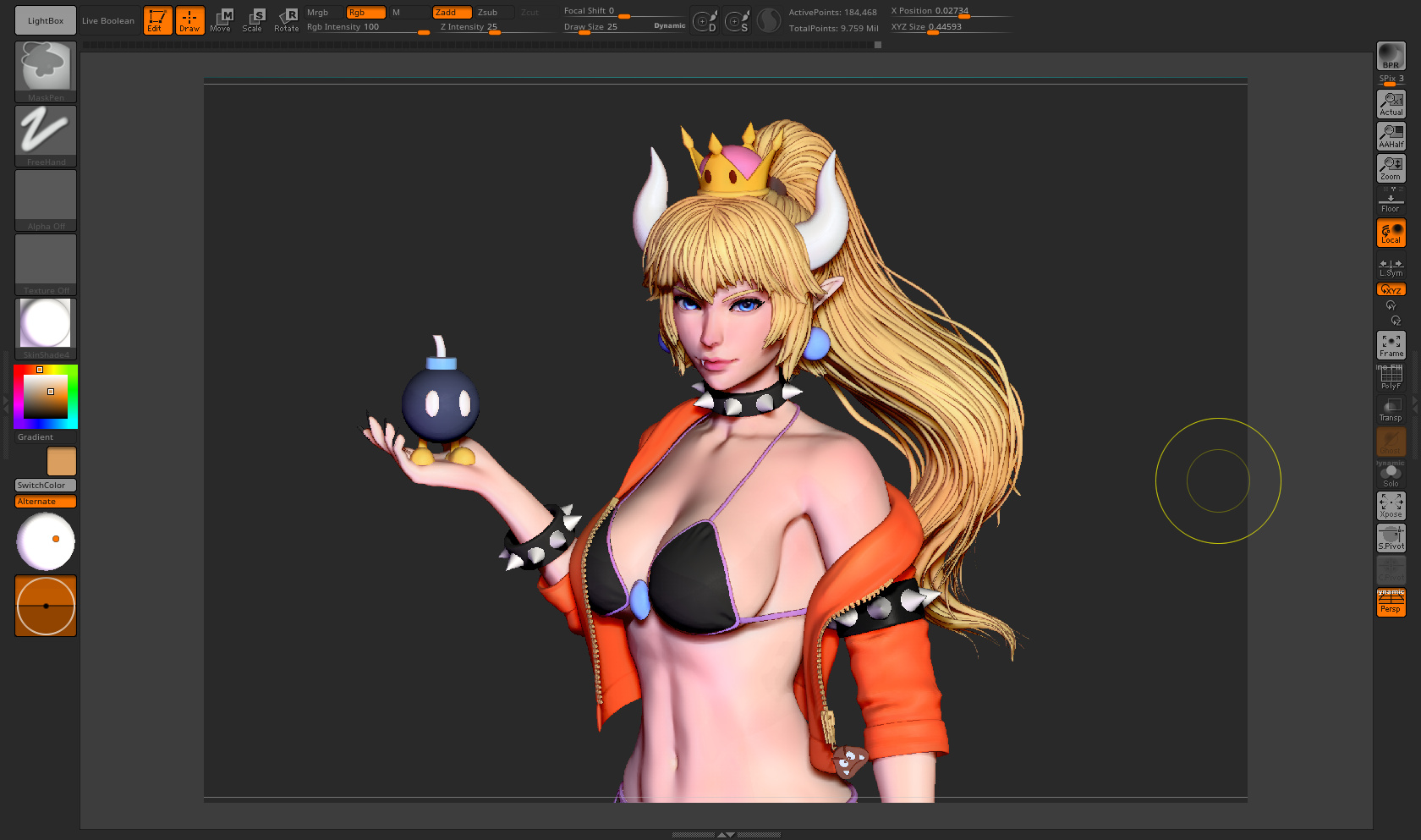Open the MaskPen brush selector
The width and height of the screenshot is (1421, 840).
pos(46,72)
